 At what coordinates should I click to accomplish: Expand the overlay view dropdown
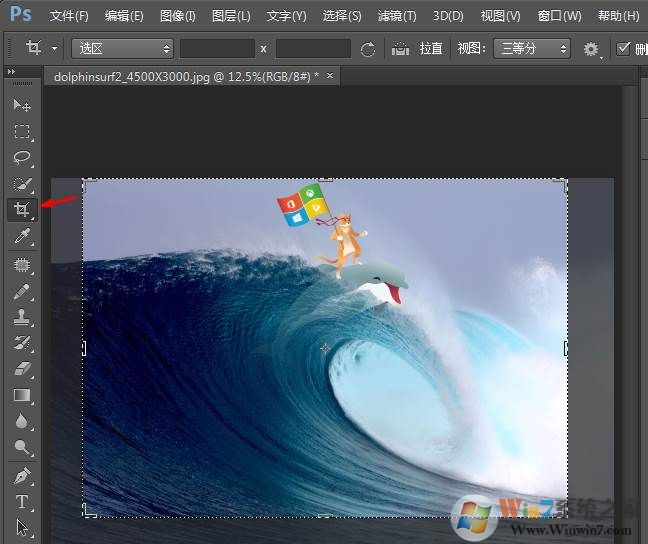coord(532,48)
